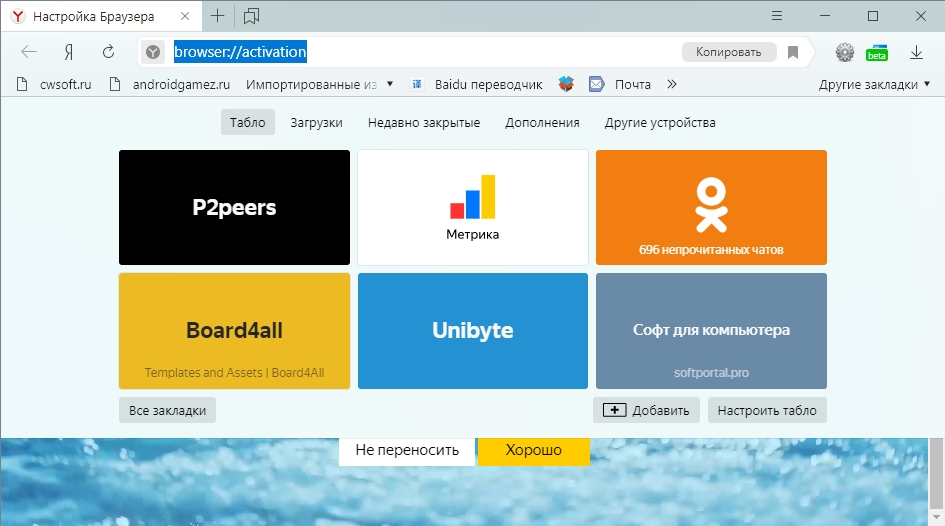945x526 pixels.
Task: Show hidden bookmarks with double chevron
Action: pos(672,84)
